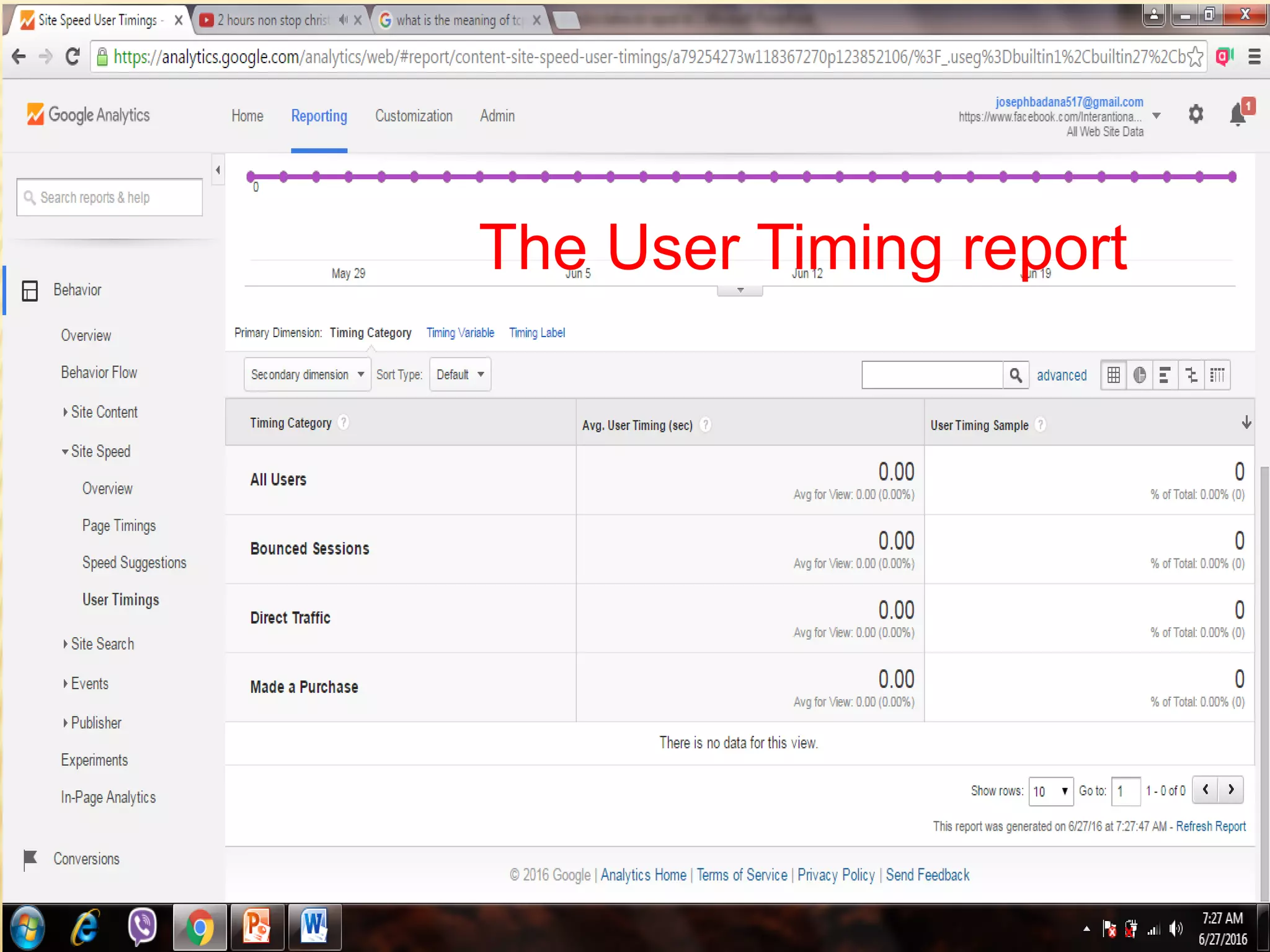Toggle the chart collapse tab below graph

tap(740, 291)
